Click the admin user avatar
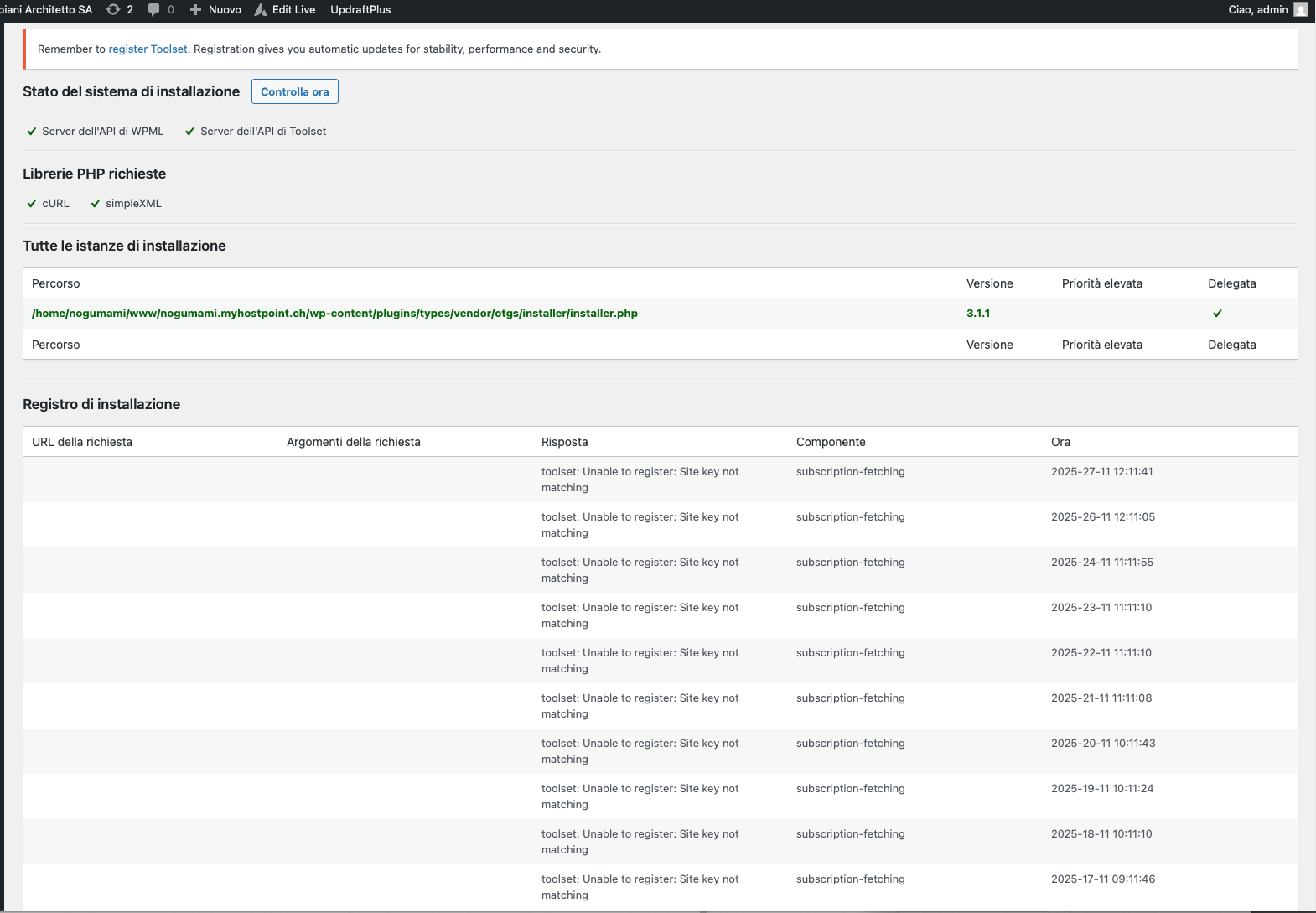1316x913 pixels. pyautogui.click(x=1300, y=10)
